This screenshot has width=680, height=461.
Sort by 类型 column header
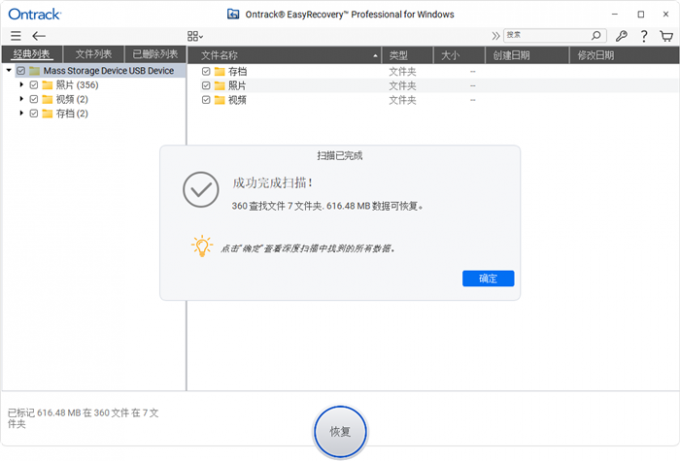click(407, 55)
